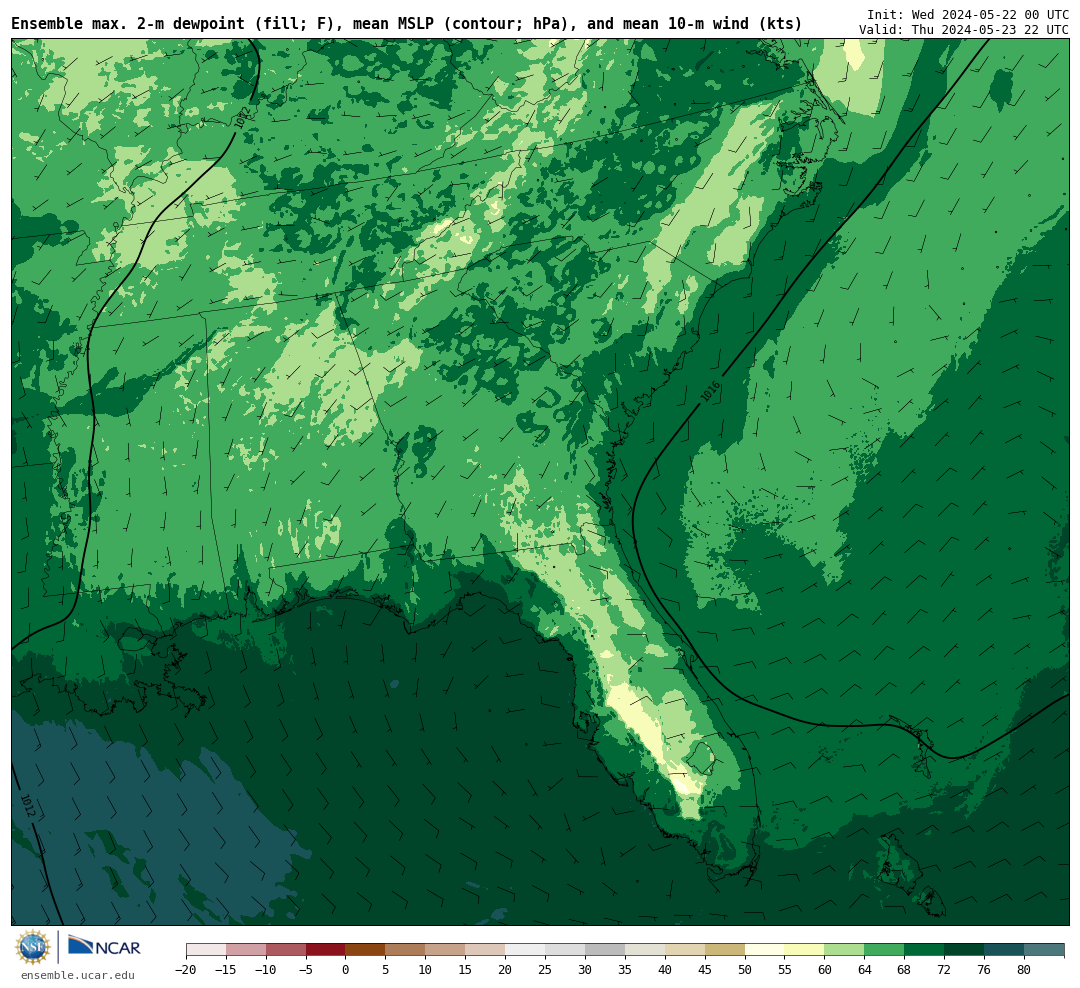1080x988 pixels.
Task: Click the 68 colorbar tick label
Action: 904,970
